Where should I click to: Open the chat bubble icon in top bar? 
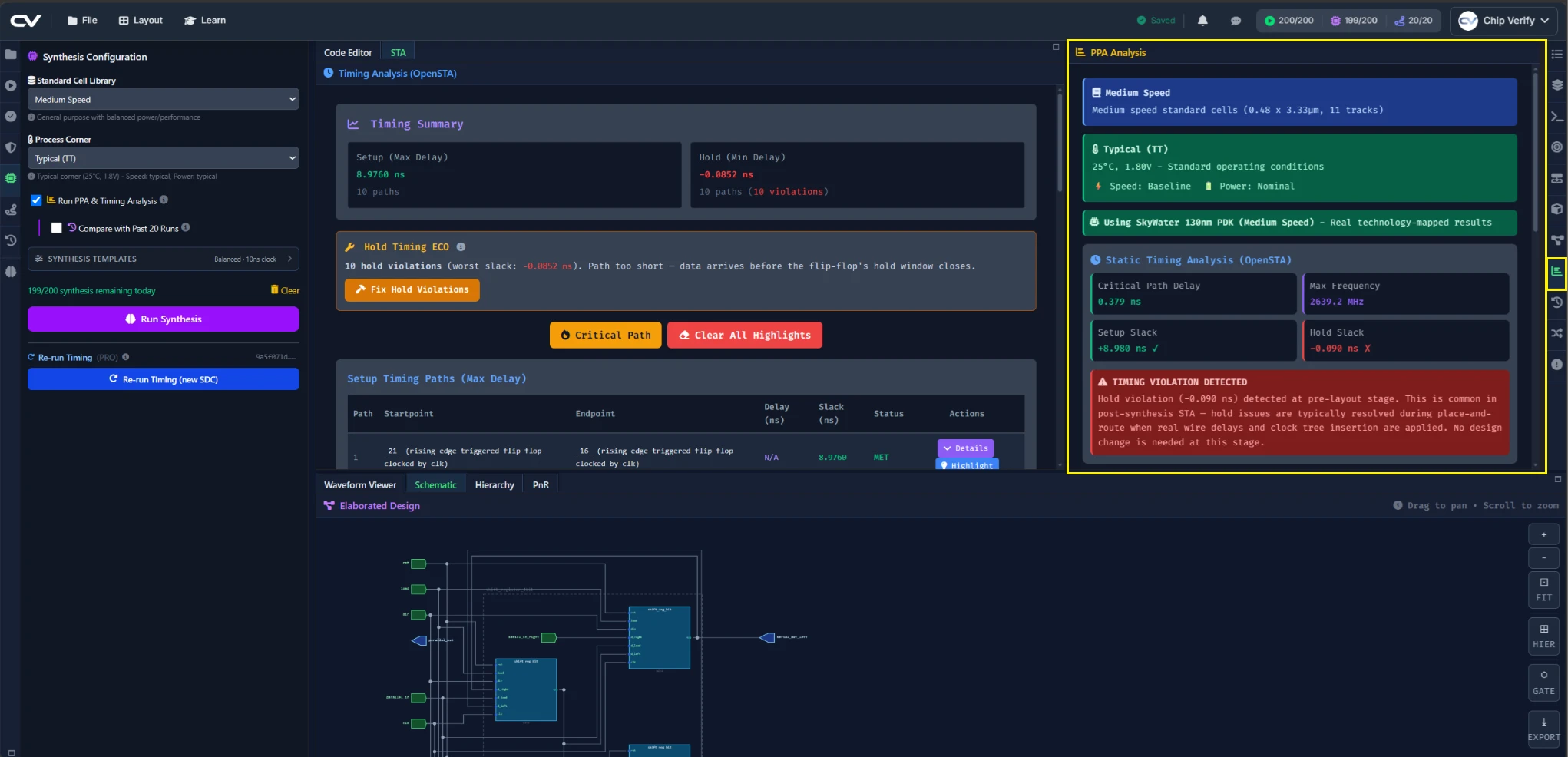(1236, 21)
